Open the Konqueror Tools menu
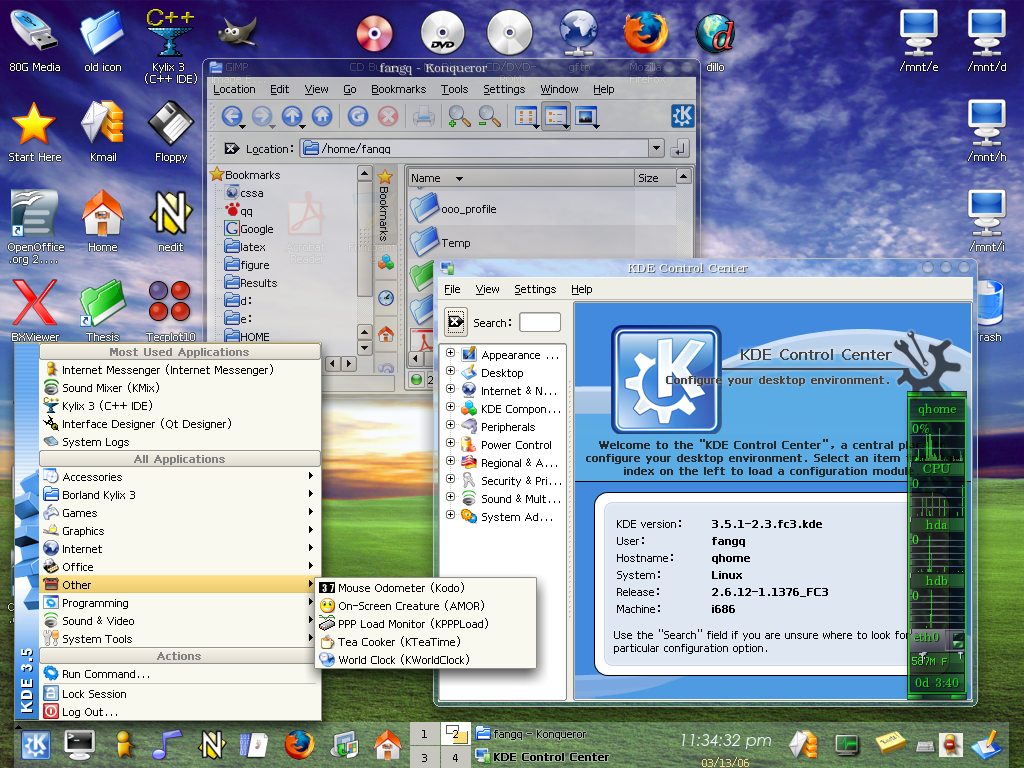This screenshot has height=768, width=1024. [455, 89]
